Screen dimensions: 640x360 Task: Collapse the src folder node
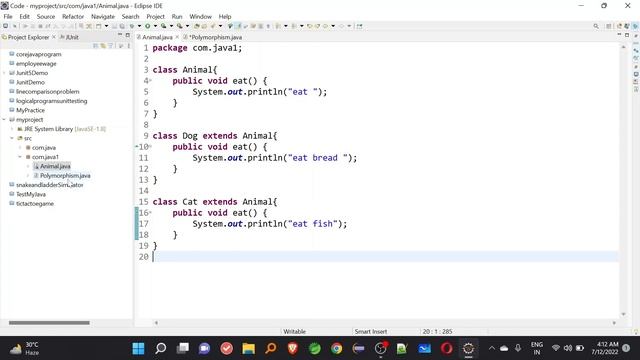pos(12,138)
